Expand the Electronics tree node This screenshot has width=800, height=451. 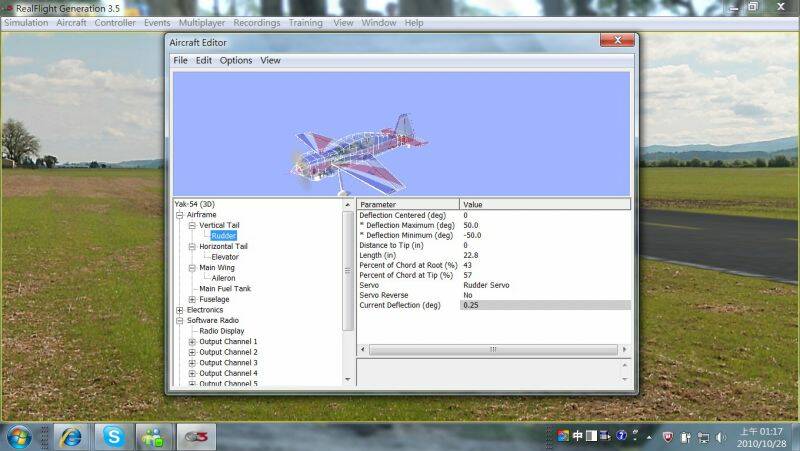click(x=180, y=310)
